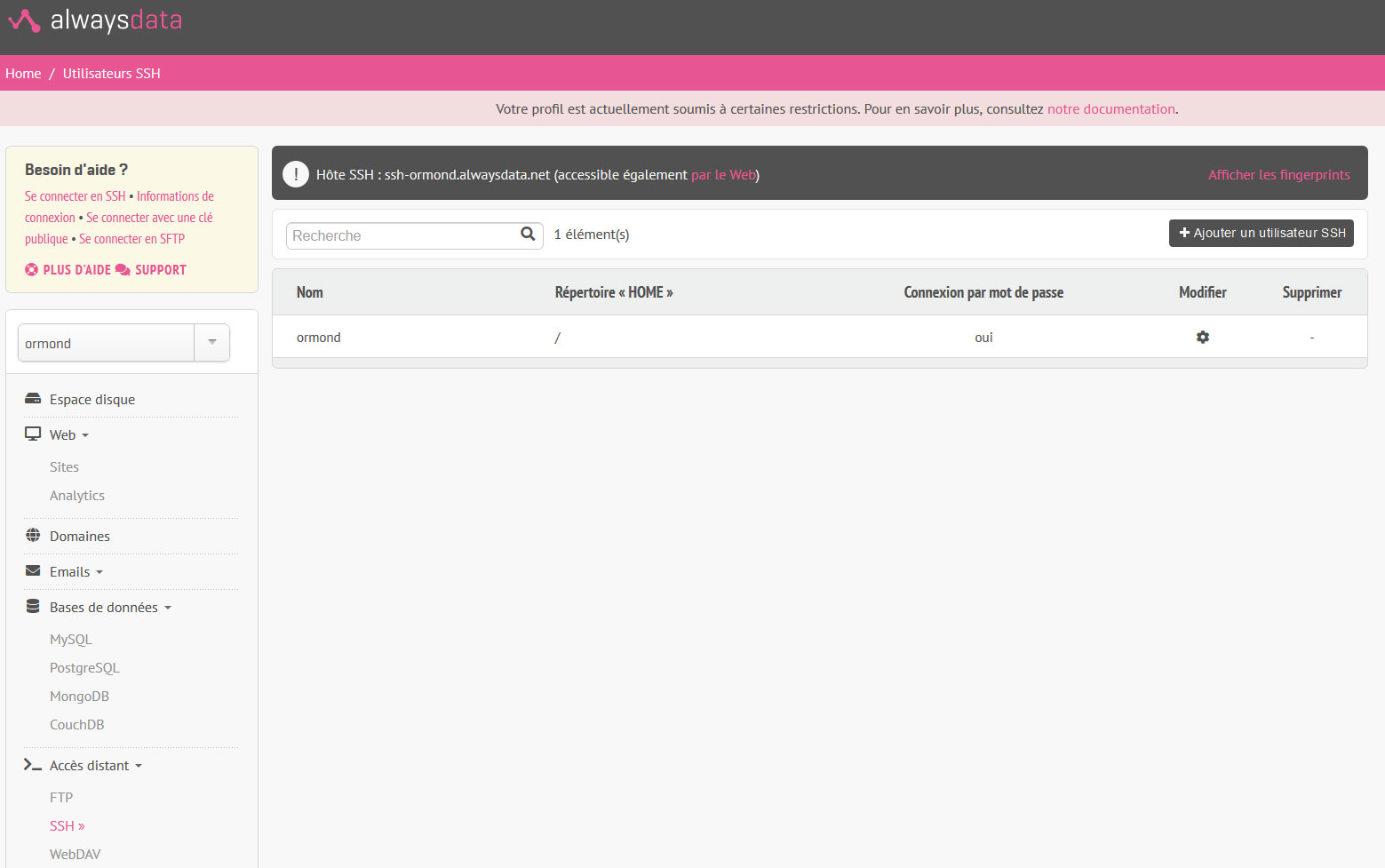The image size is (1385, 868).
Task: Click into the Recherche search field
Action: 402,235
